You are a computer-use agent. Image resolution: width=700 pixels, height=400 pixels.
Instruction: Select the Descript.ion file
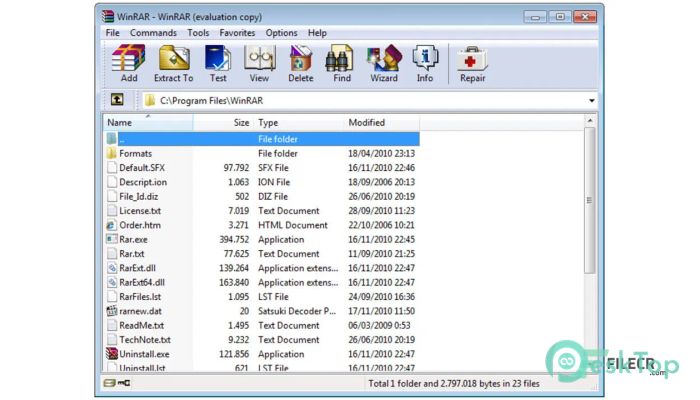click(x=143, y=182)
